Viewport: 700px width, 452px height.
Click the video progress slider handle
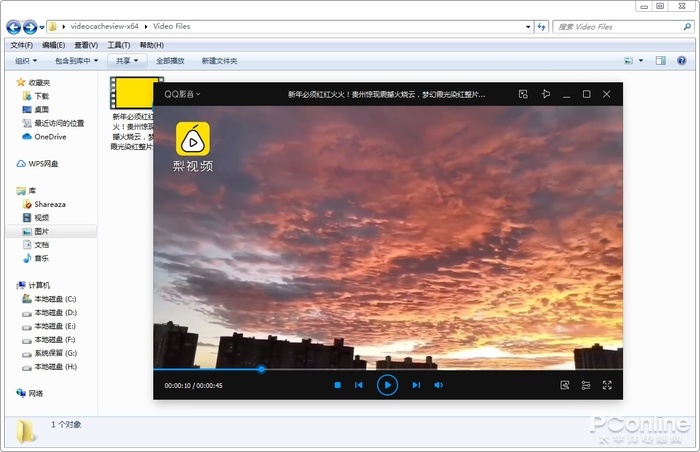click(x=261, y=369)
